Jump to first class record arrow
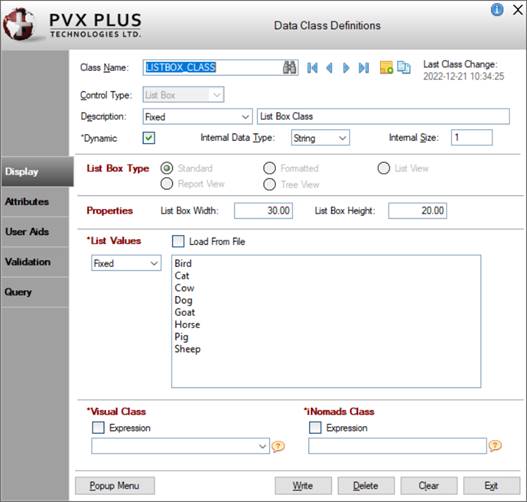The image size is (527, 502). (312, 68)
